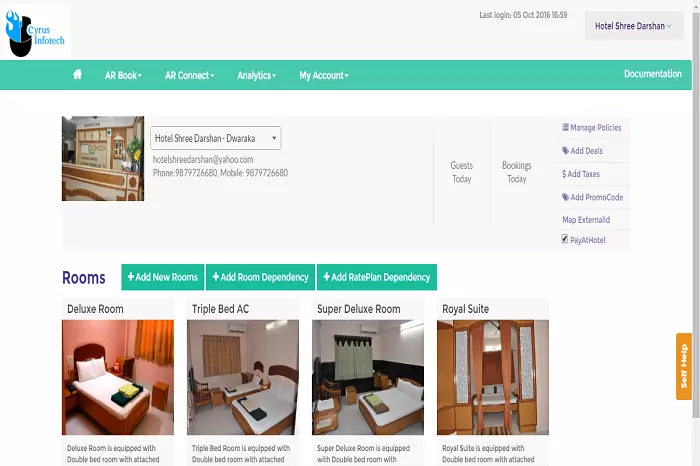This screenshot has width=700, height=466.
Task: Go to the home icon in navbar
Action: pyautogui.click(x=77, y=75)
